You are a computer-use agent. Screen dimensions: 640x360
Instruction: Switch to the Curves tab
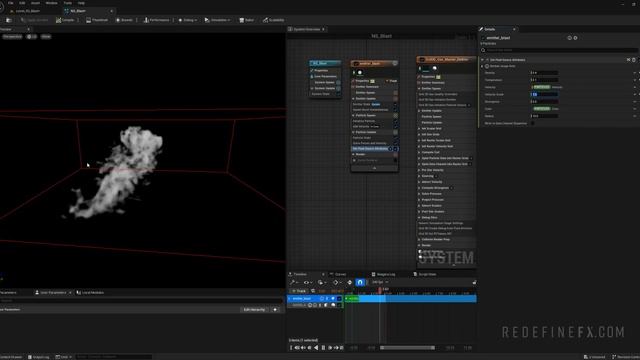[x=338, y=274]
